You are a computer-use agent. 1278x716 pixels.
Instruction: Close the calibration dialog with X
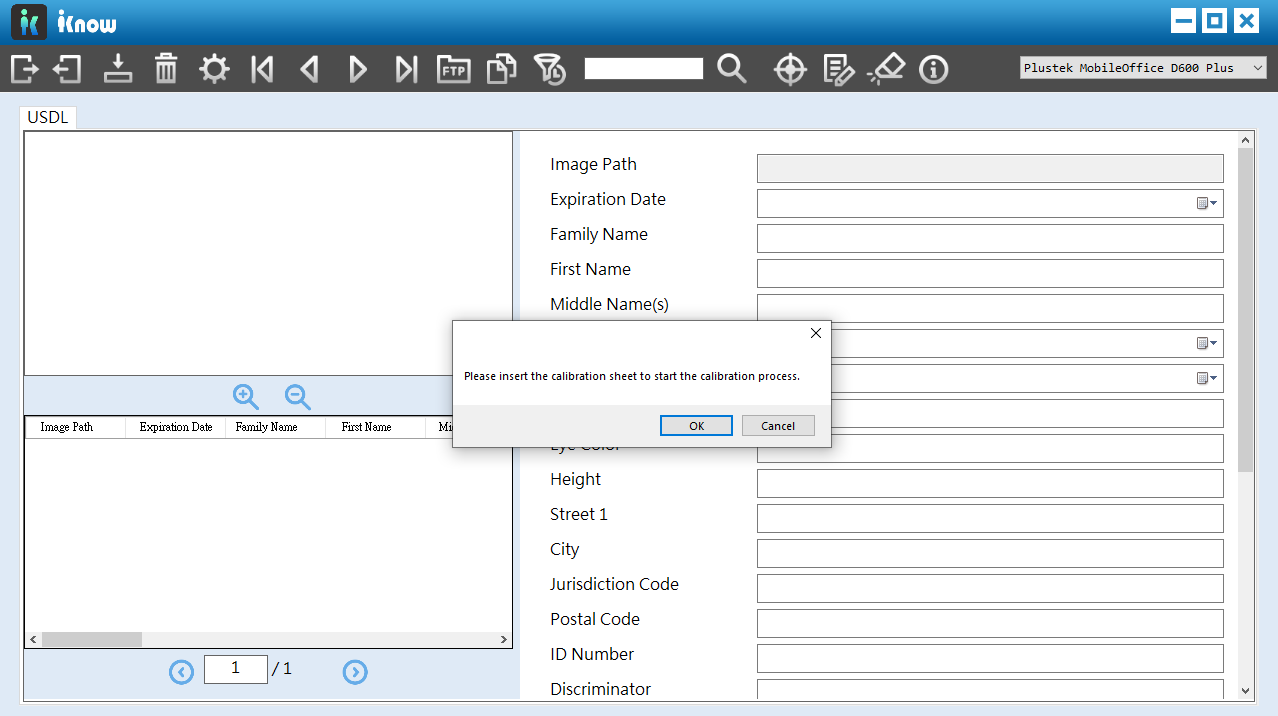coord(816,333)
